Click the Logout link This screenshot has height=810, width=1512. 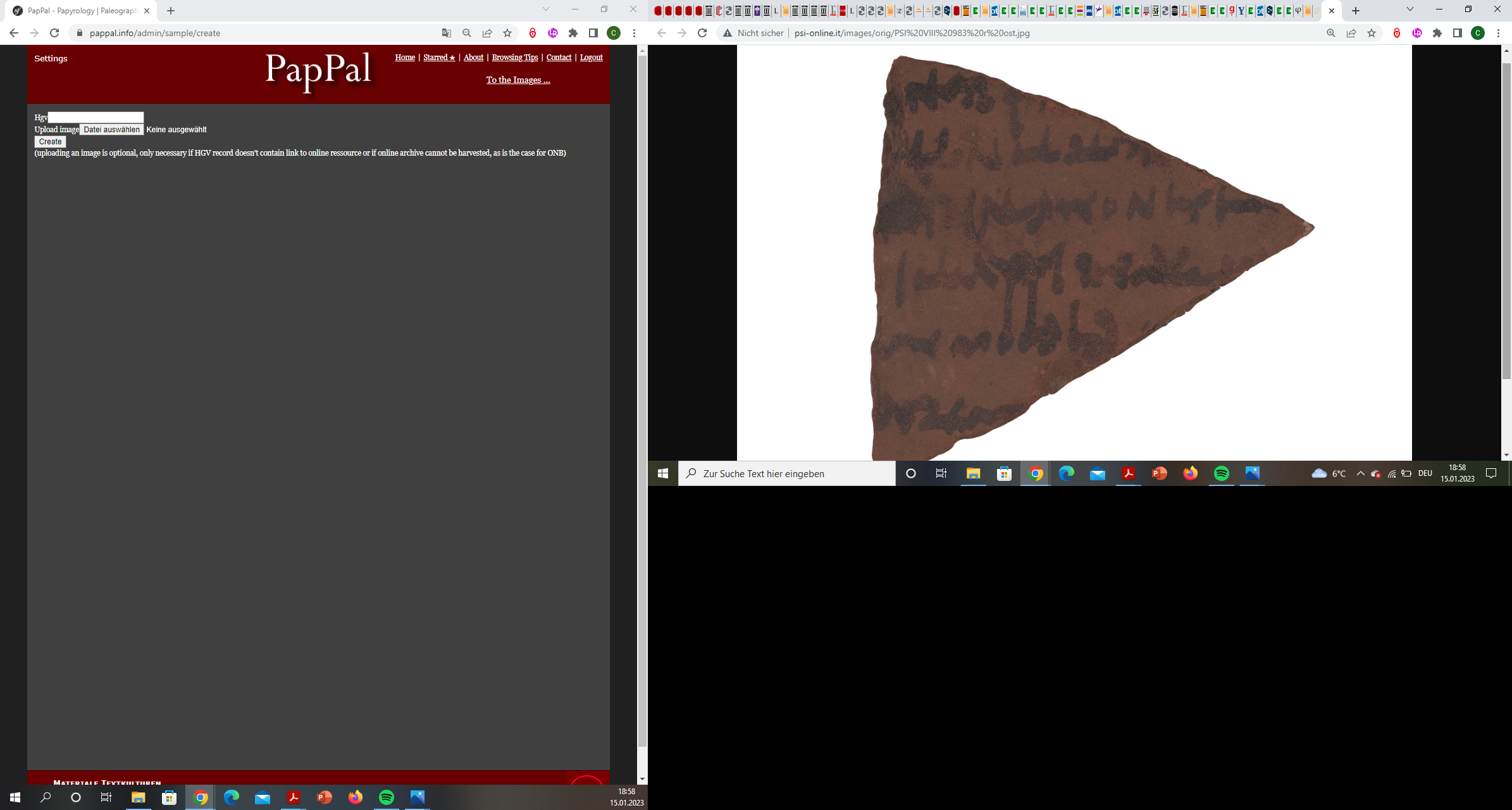pyautogui.click(x=592, y=58)
